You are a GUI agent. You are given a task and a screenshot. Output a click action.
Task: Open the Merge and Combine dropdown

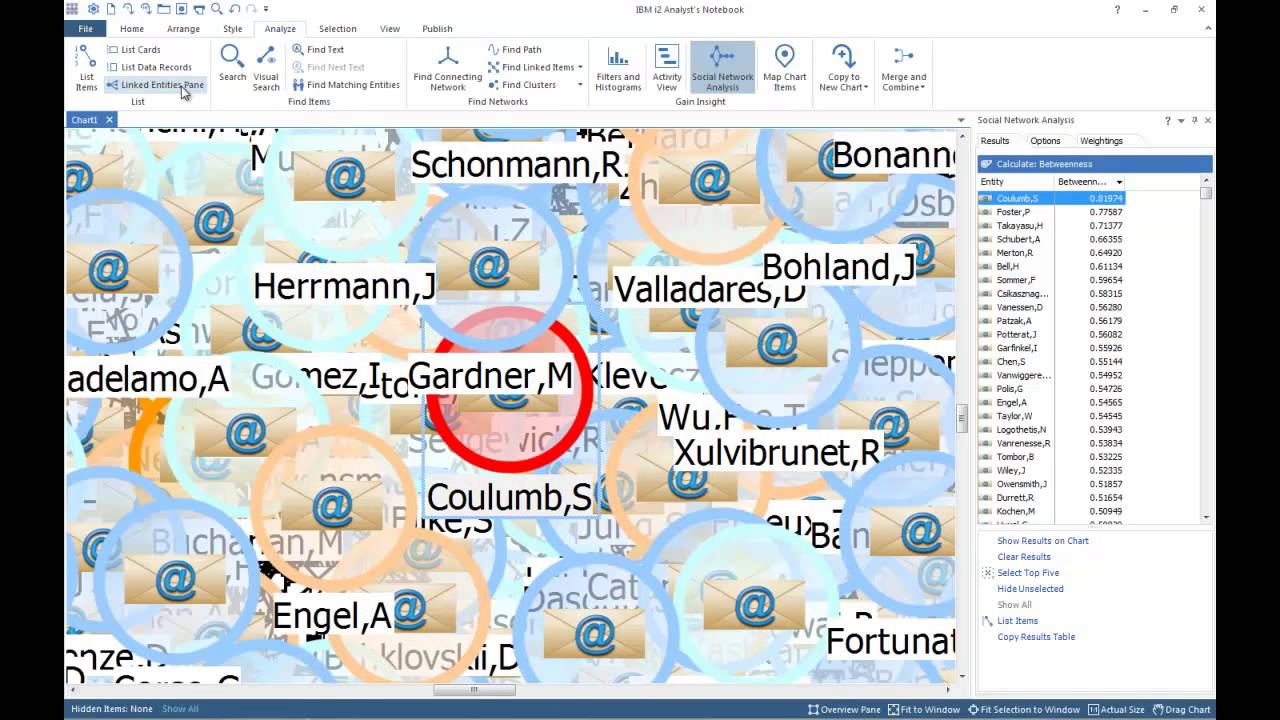tap(904, 67)
